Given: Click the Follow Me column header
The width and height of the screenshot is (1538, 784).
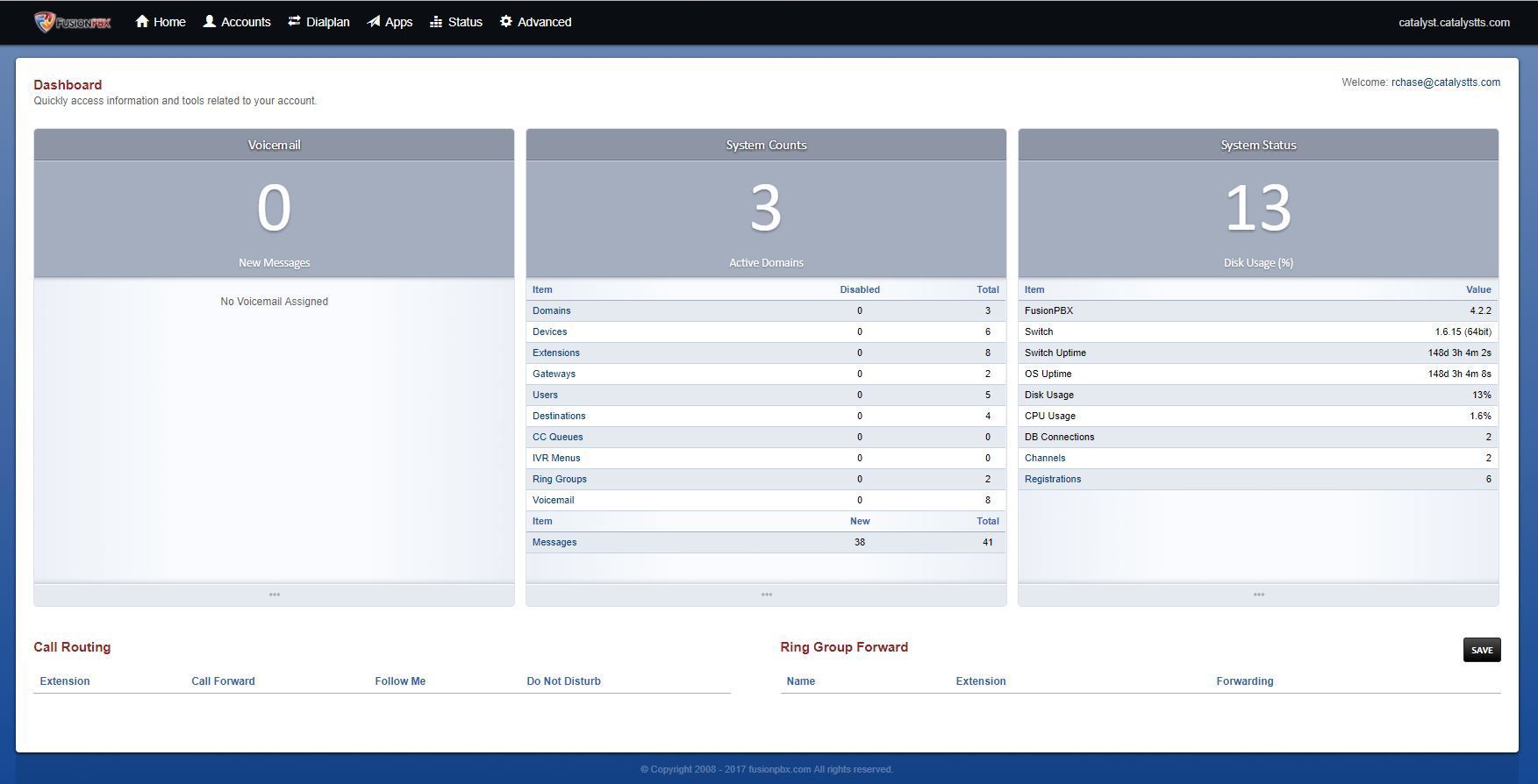Looking at the screenshot, I should tap(400, 681).
